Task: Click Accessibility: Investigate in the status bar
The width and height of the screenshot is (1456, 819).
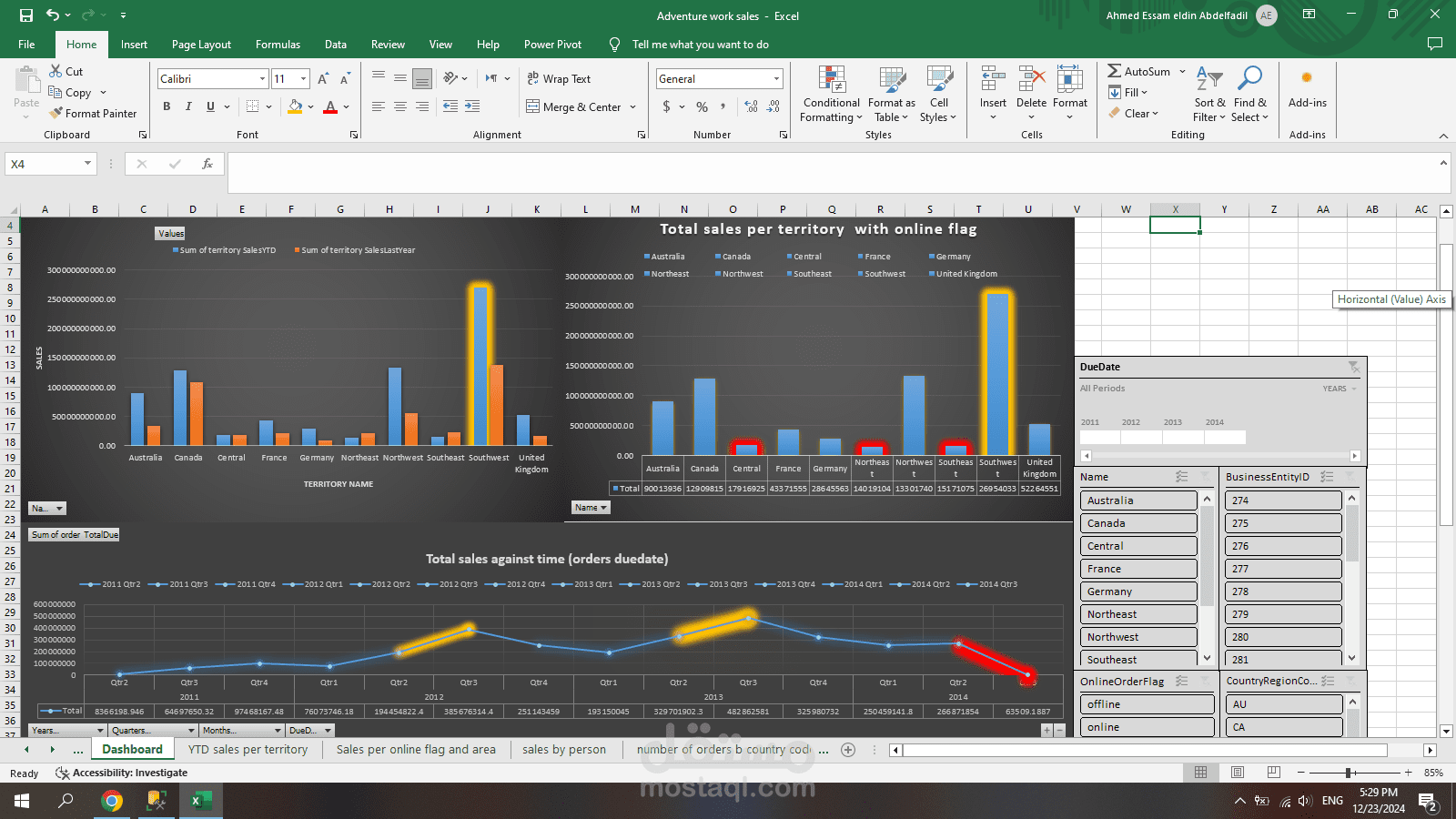Action: (122, 773)
